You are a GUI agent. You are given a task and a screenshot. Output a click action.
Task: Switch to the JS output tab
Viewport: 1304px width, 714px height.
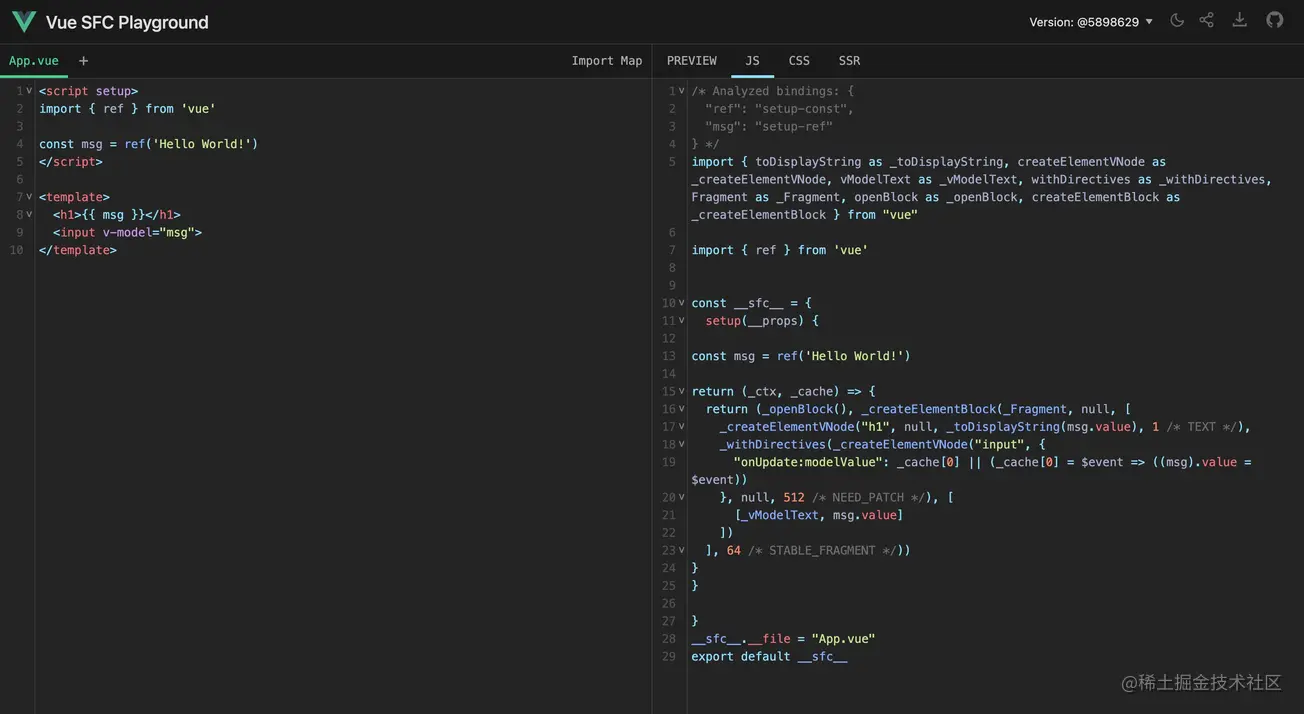coord(752,61)
